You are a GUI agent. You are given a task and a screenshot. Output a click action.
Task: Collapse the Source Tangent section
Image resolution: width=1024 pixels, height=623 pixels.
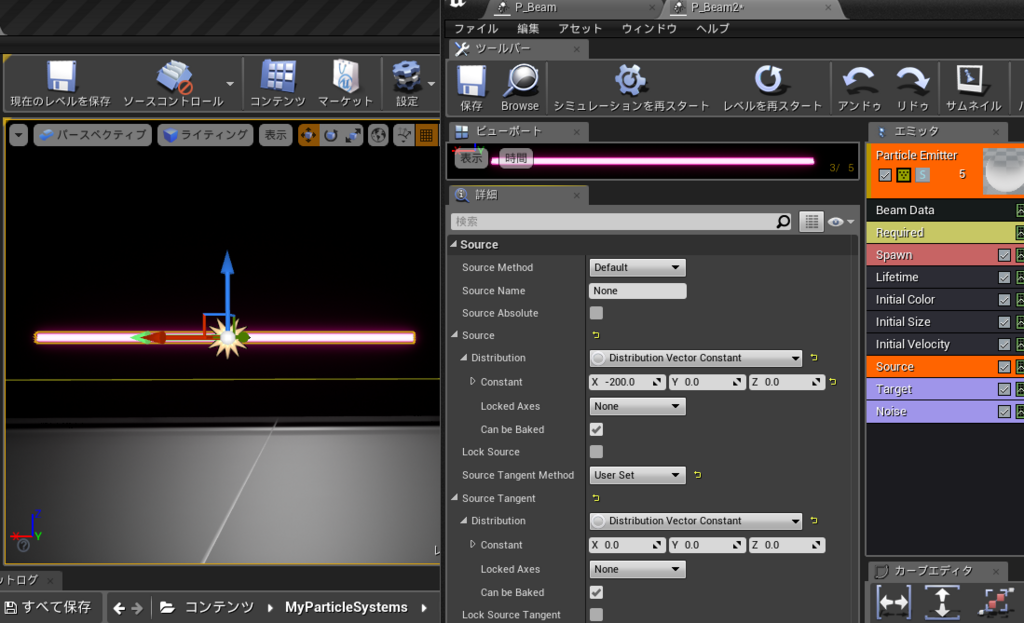coord(455,498)
